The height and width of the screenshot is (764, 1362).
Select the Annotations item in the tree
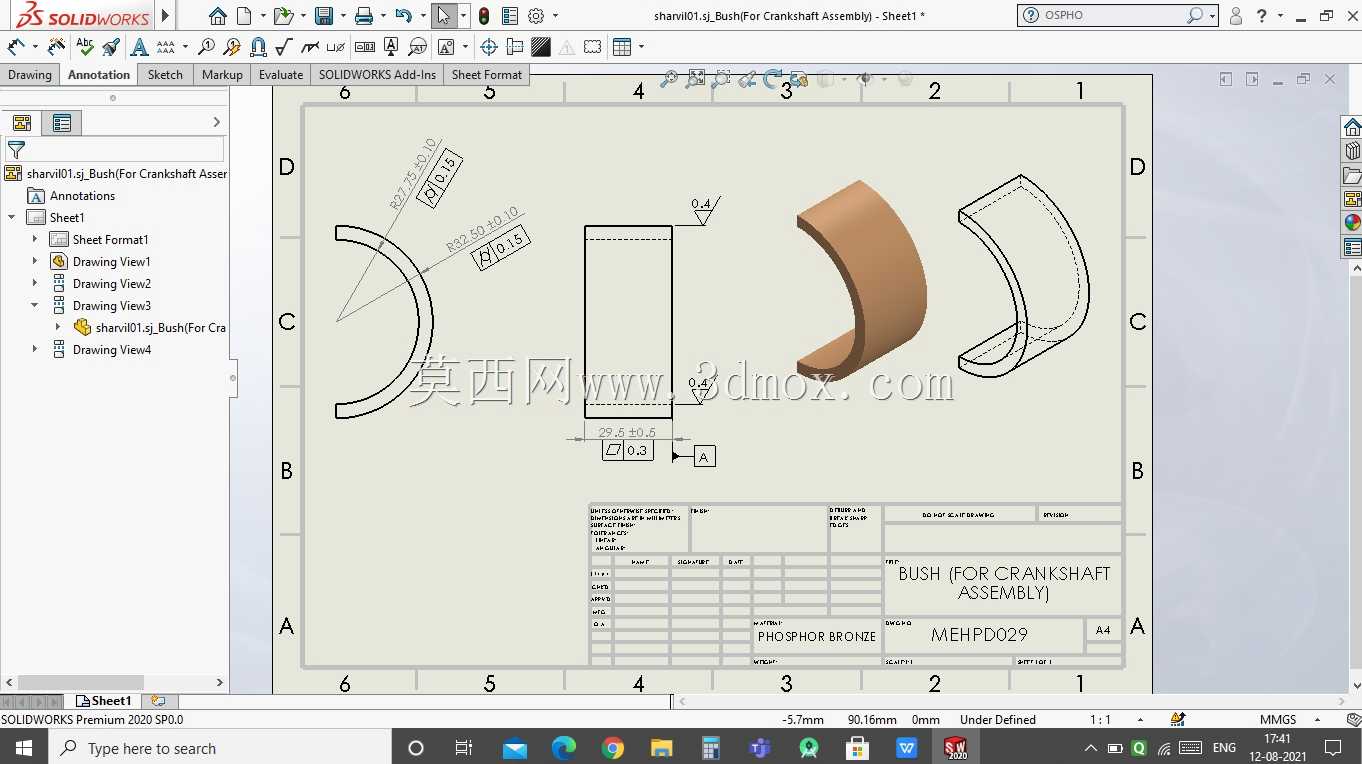(82, 195)
